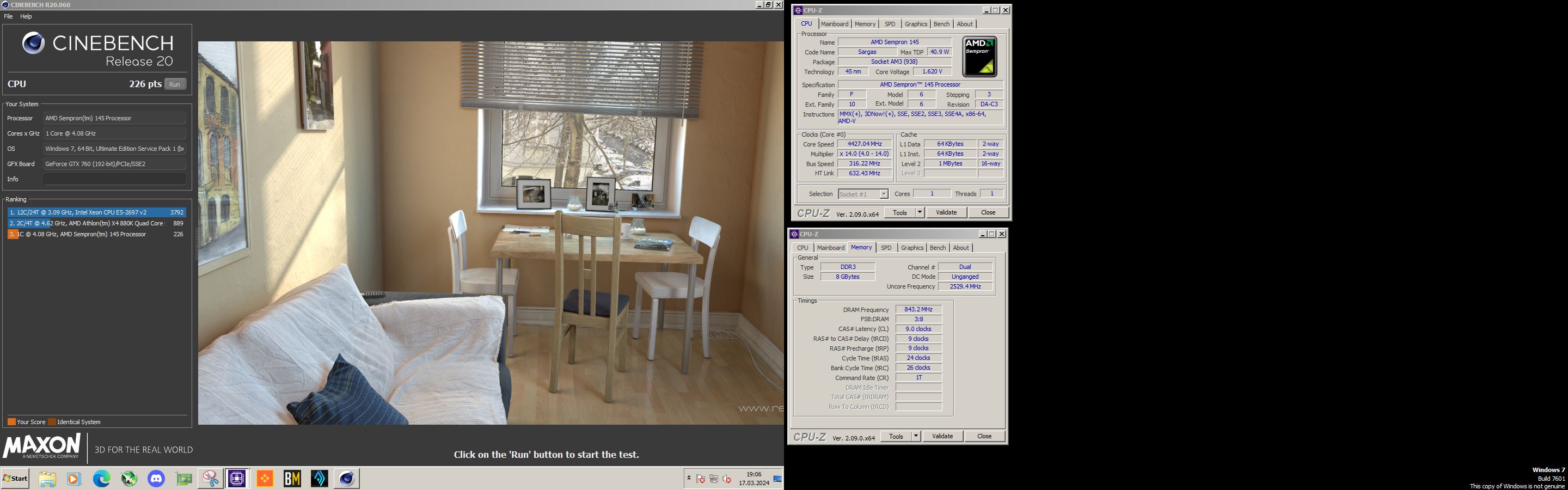1568x490 pixels.
Task: Open Action Center flag in system tray
Action: click(x=700, y=479)
